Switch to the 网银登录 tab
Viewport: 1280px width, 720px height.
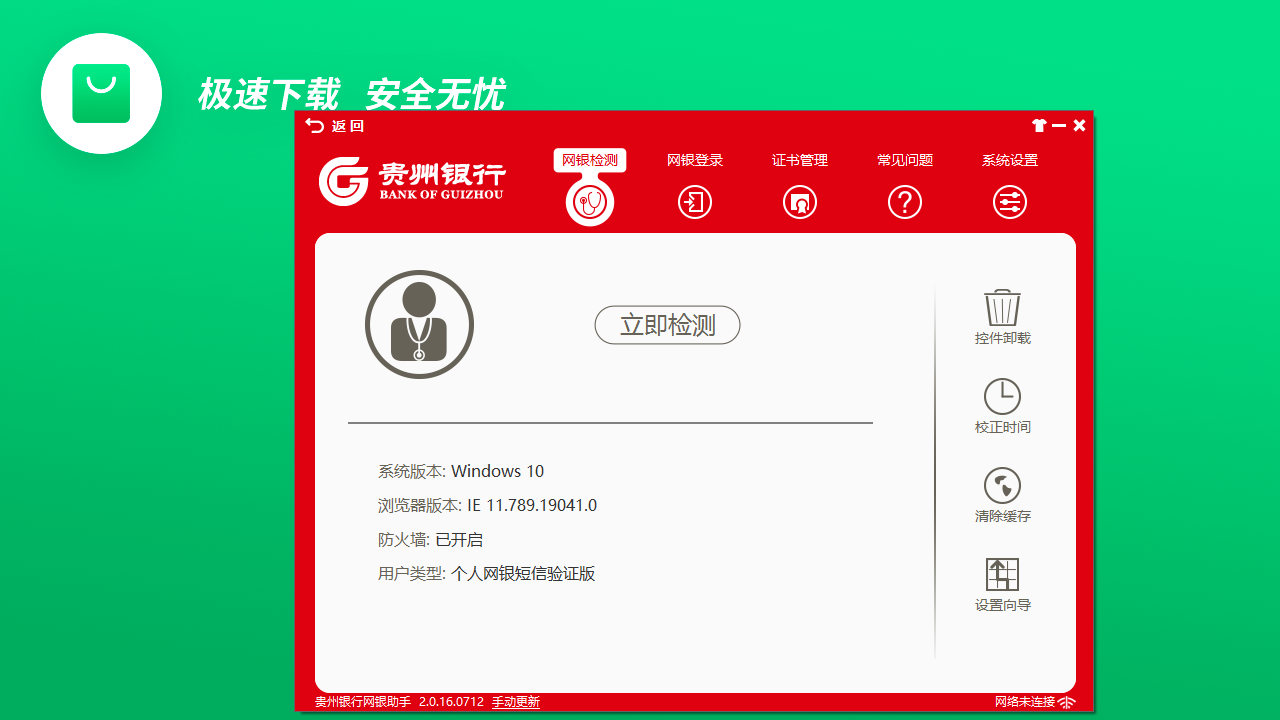click(694, 160)
